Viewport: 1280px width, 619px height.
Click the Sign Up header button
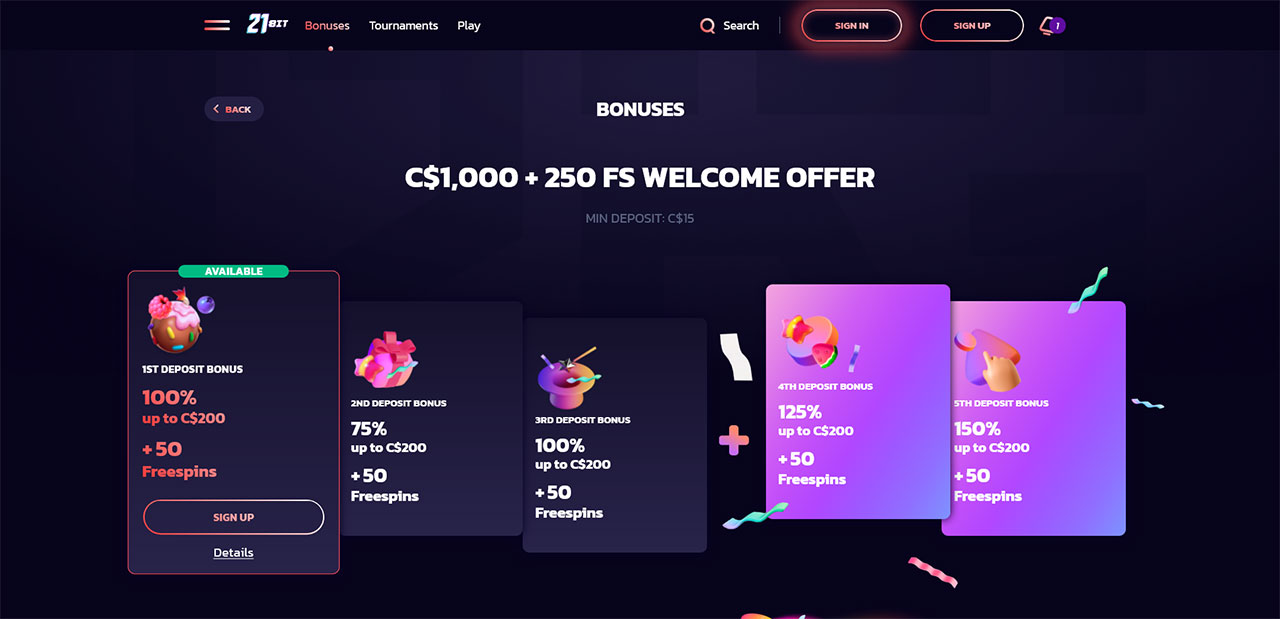pos(971,26)
